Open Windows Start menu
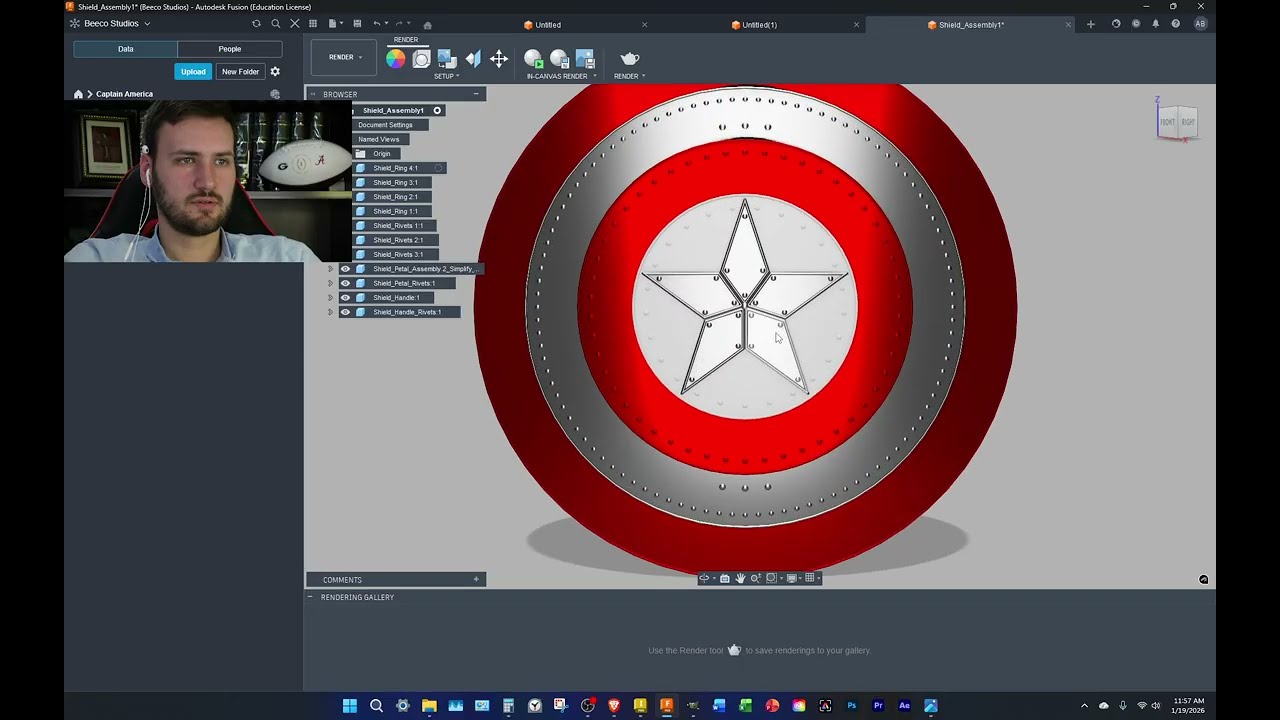This screenshot has height=720, width=1280. coord(350,706)
